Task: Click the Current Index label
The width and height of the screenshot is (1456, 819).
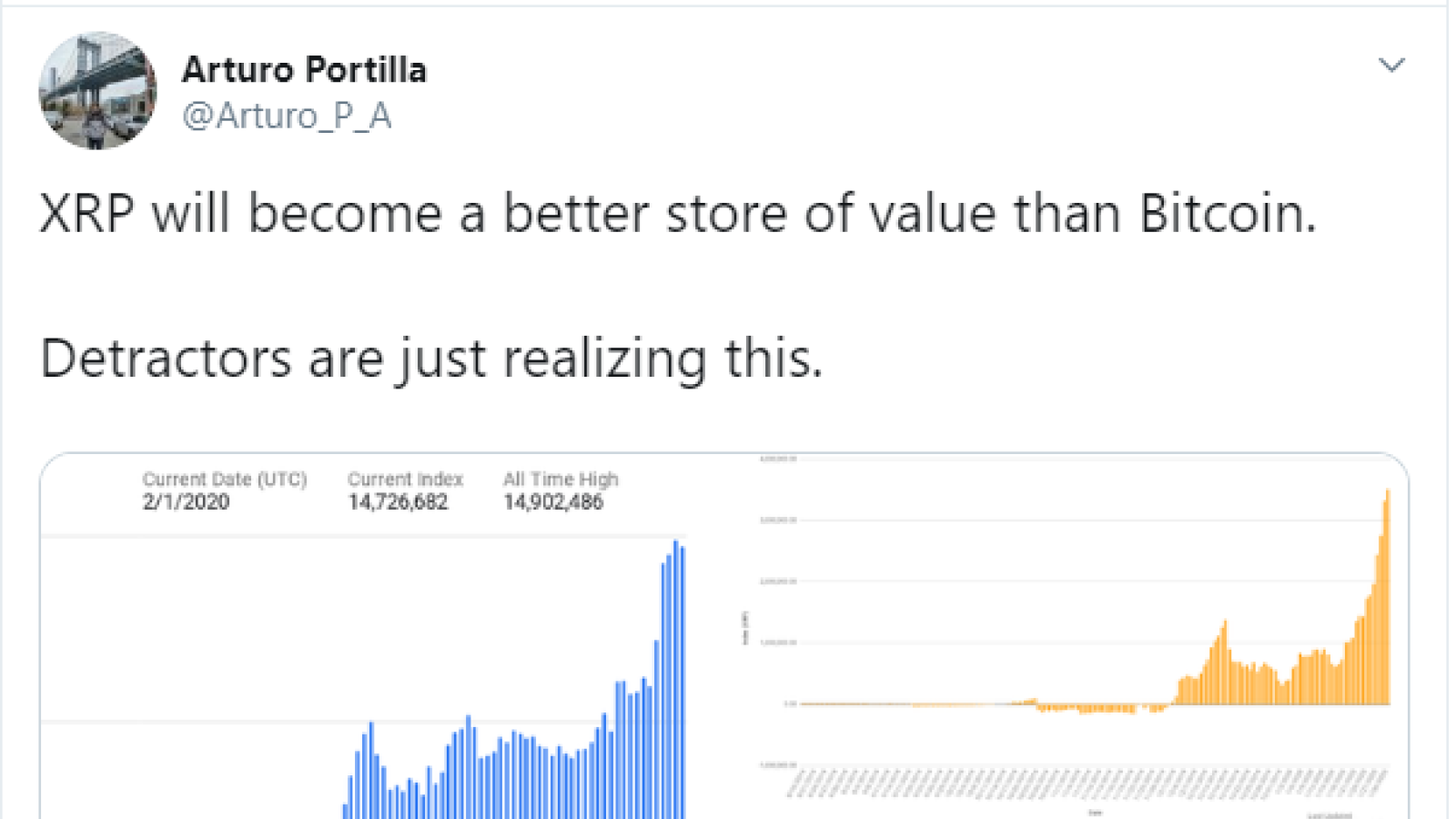Action: 405,479
